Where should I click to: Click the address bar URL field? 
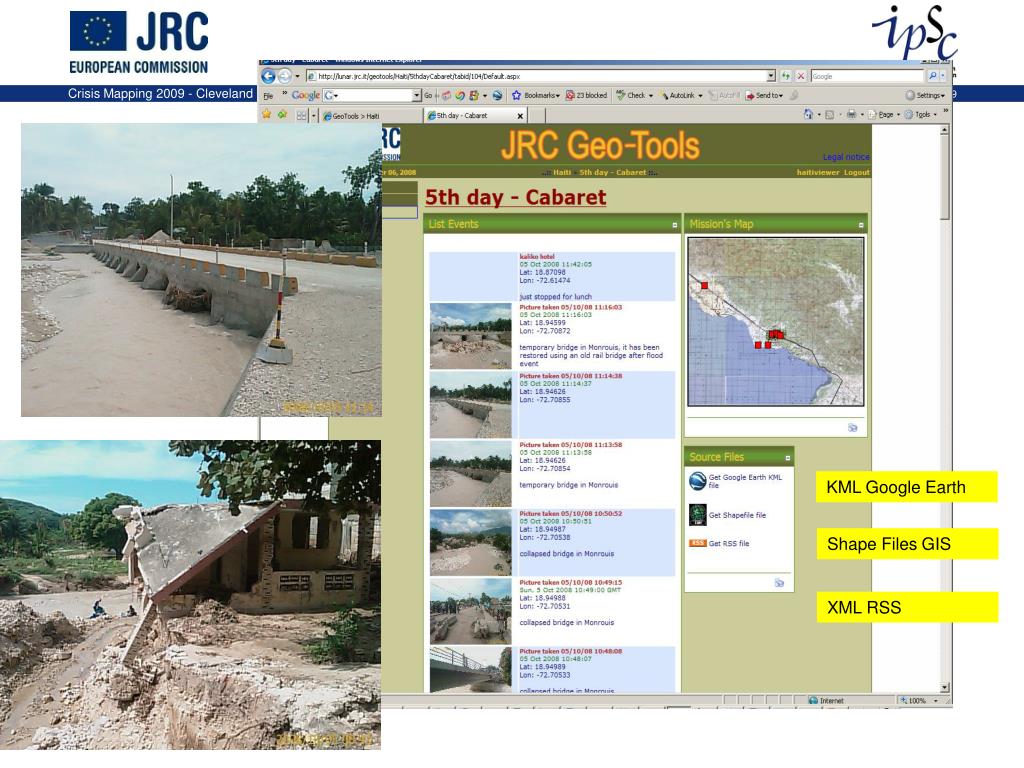[541, 76]
